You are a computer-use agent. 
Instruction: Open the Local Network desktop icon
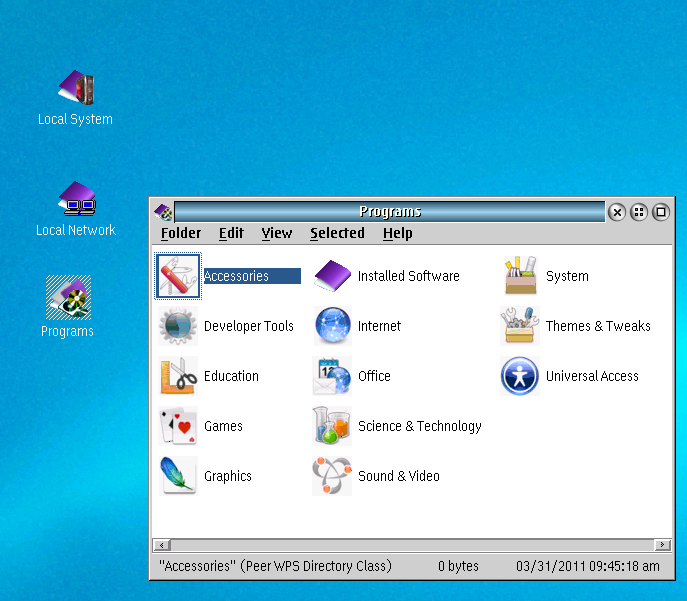tap(76, 199)
